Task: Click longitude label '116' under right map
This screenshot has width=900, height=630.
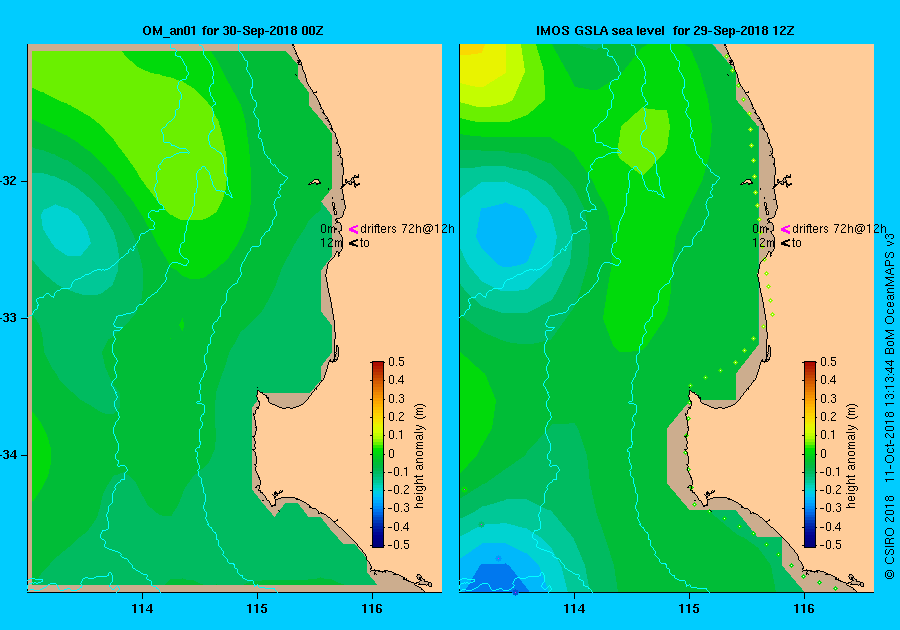Action: (x=804, y=609)
